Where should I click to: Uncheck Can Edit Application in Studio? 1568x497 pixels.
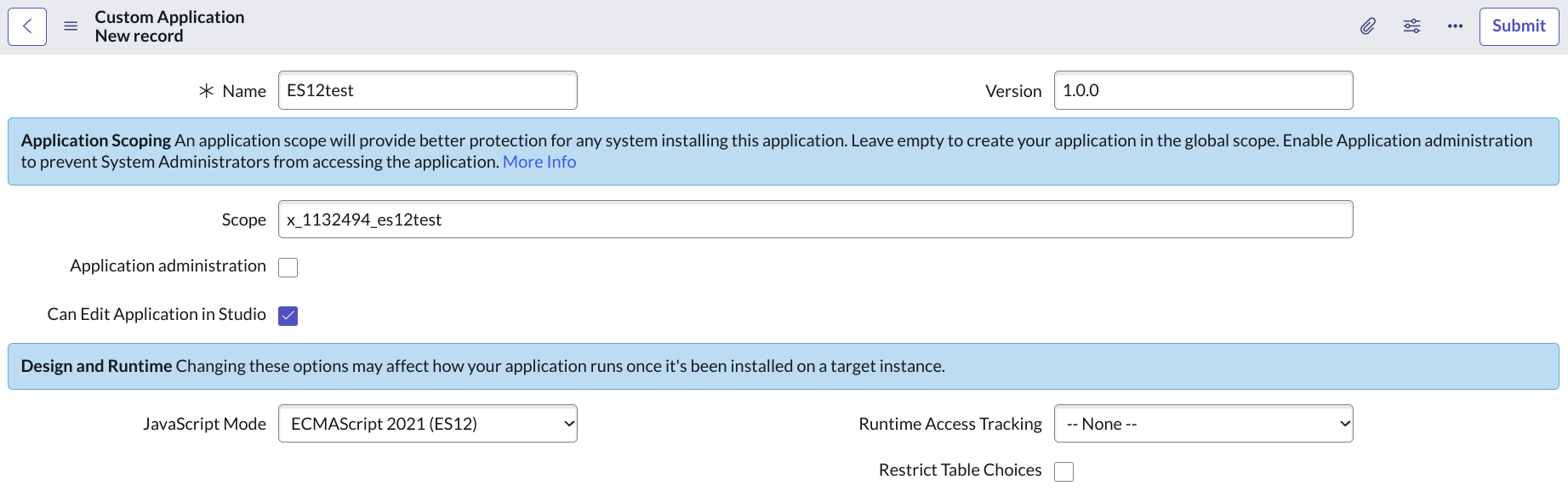[x=288, y=316]
